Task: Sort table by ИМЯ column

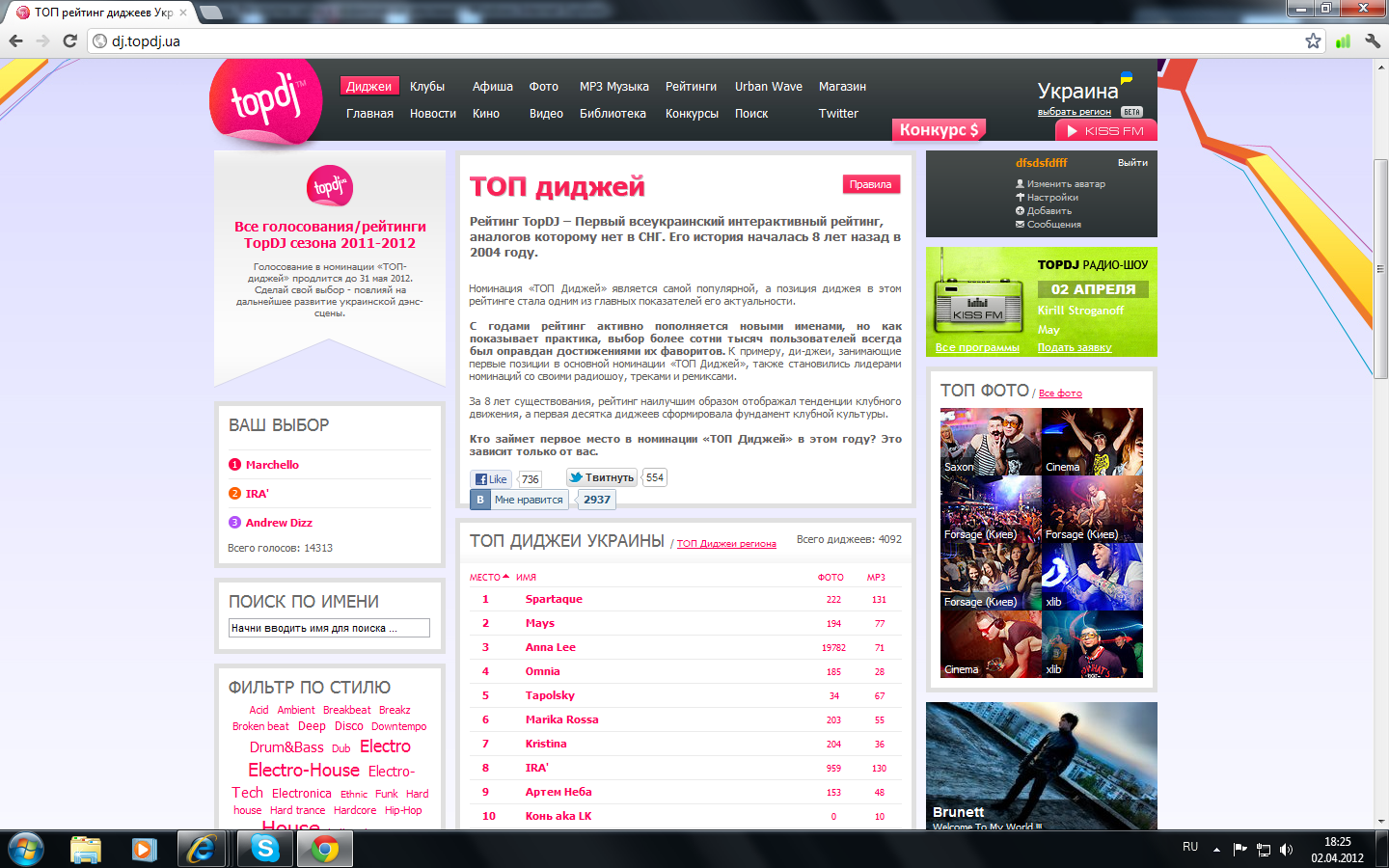Action: [526, 578]
